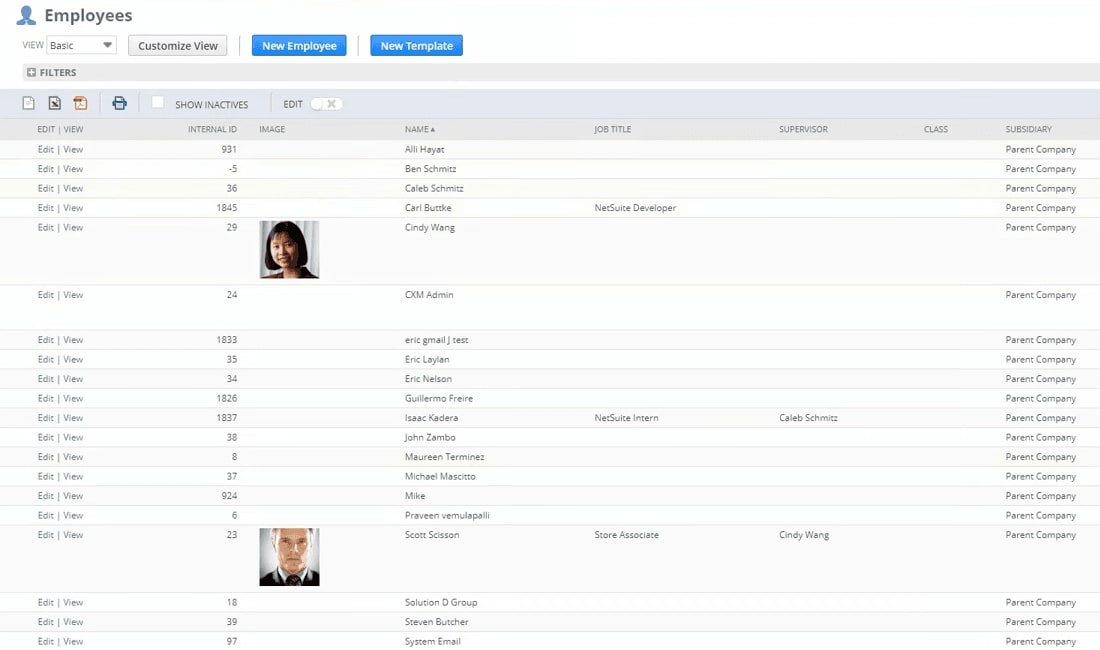Open Scott Scisson's photo thumbnail

[289, 557]
